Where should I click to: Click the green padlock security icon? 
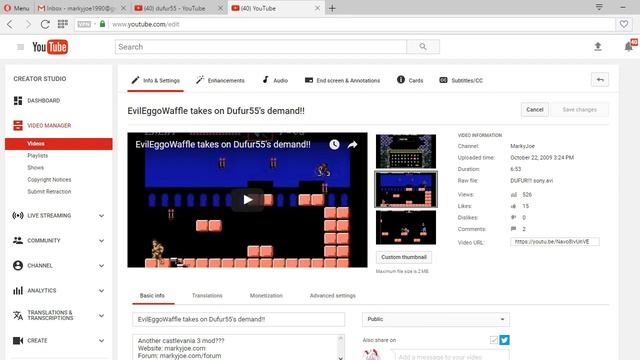pos(102,24)
